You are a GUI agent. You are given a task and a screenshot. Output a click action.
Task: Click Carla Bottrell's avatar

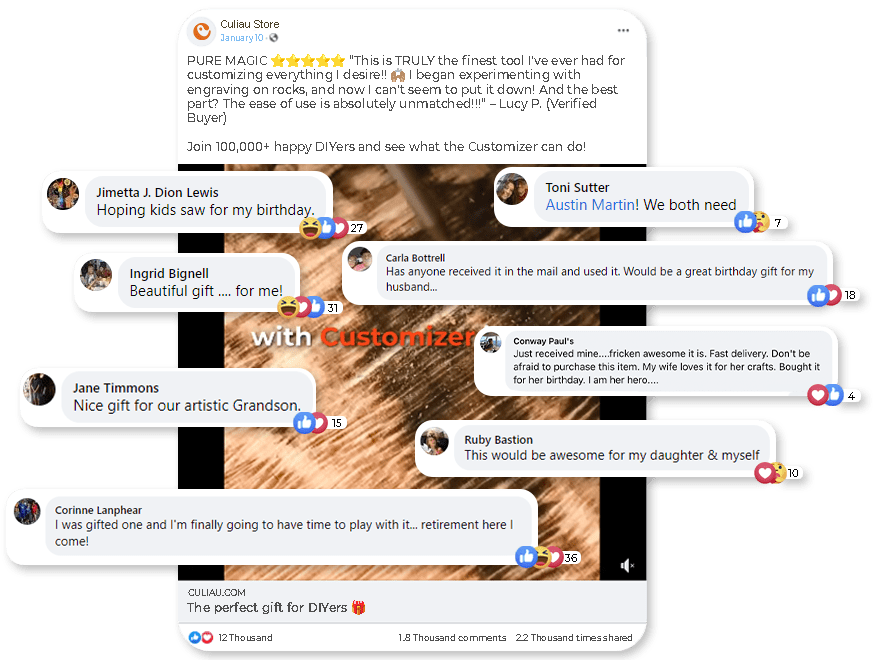(360, 259)
